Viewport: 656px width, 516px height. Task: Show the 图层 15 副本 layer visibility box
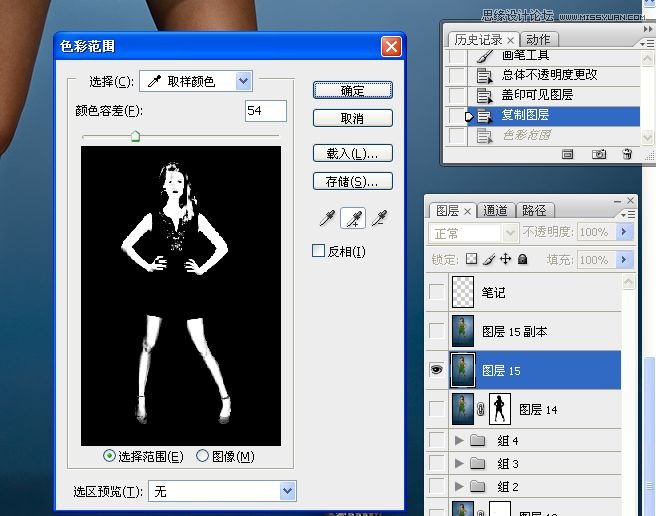(436, 331)
